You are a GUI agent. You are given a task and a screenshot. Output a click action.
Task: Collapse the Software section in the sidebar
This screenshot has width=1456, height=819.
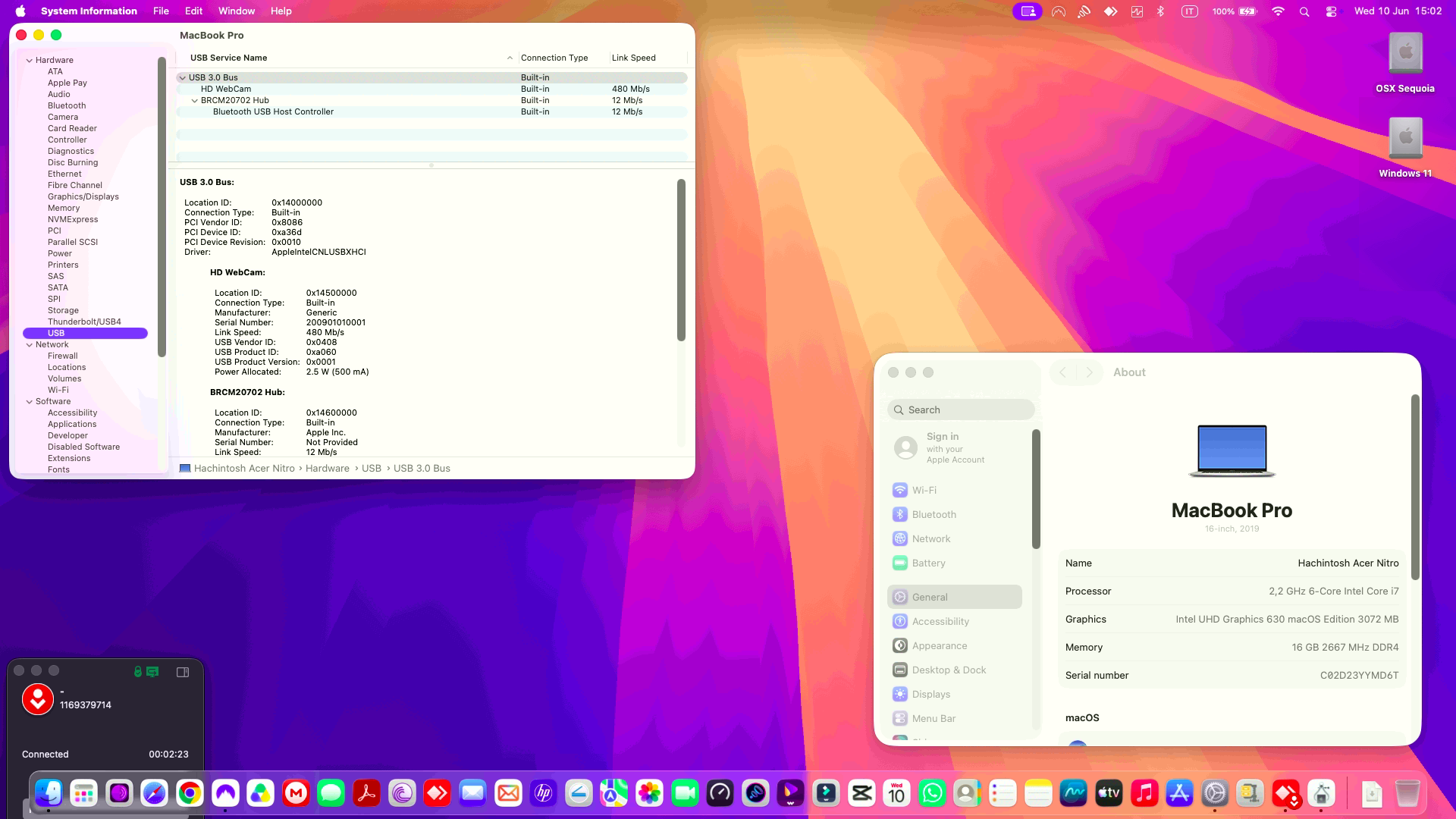tap(30, 401)
